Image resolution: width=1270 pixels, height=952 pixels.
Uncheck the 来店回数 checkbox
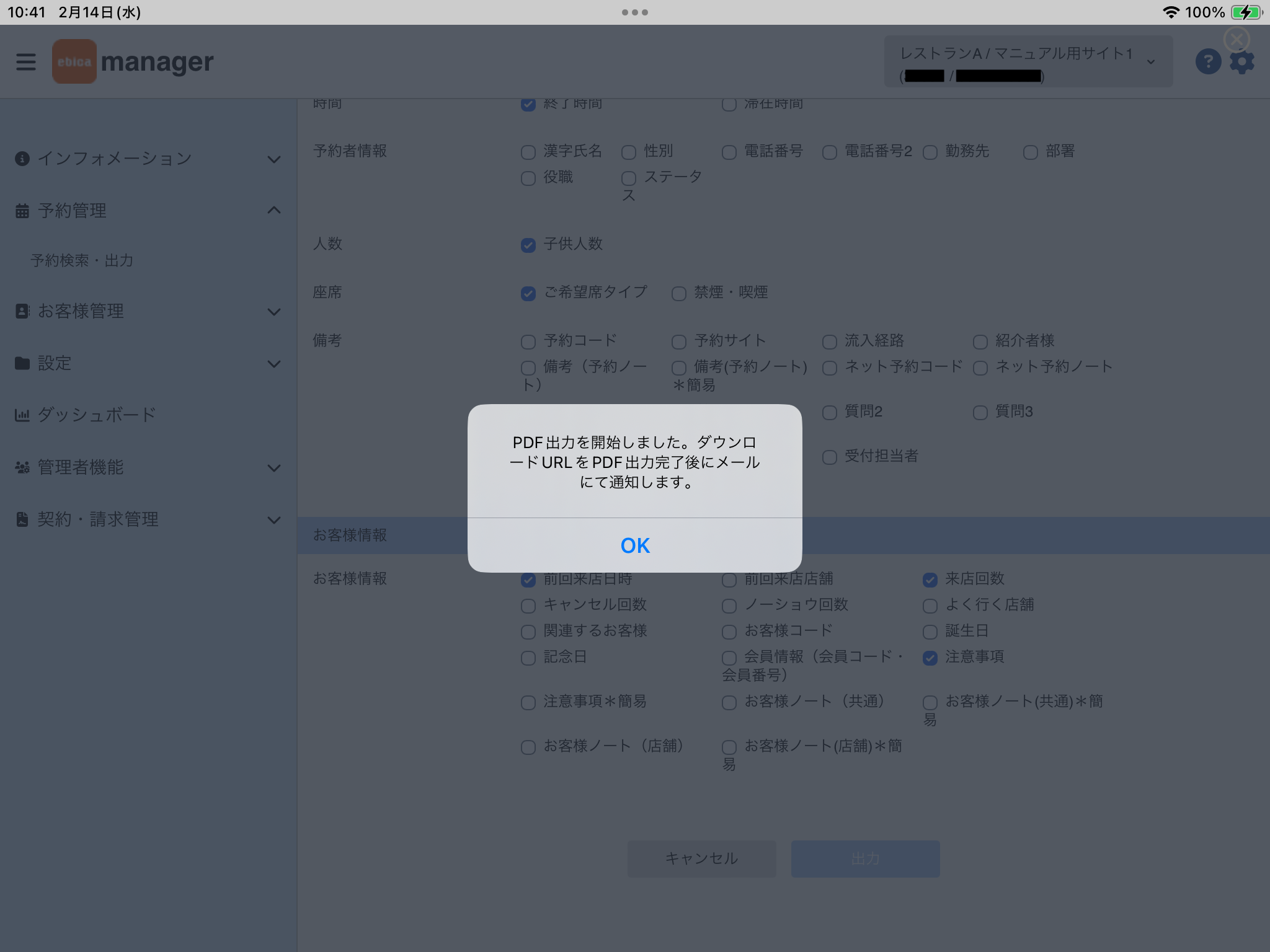pos(930,580)
